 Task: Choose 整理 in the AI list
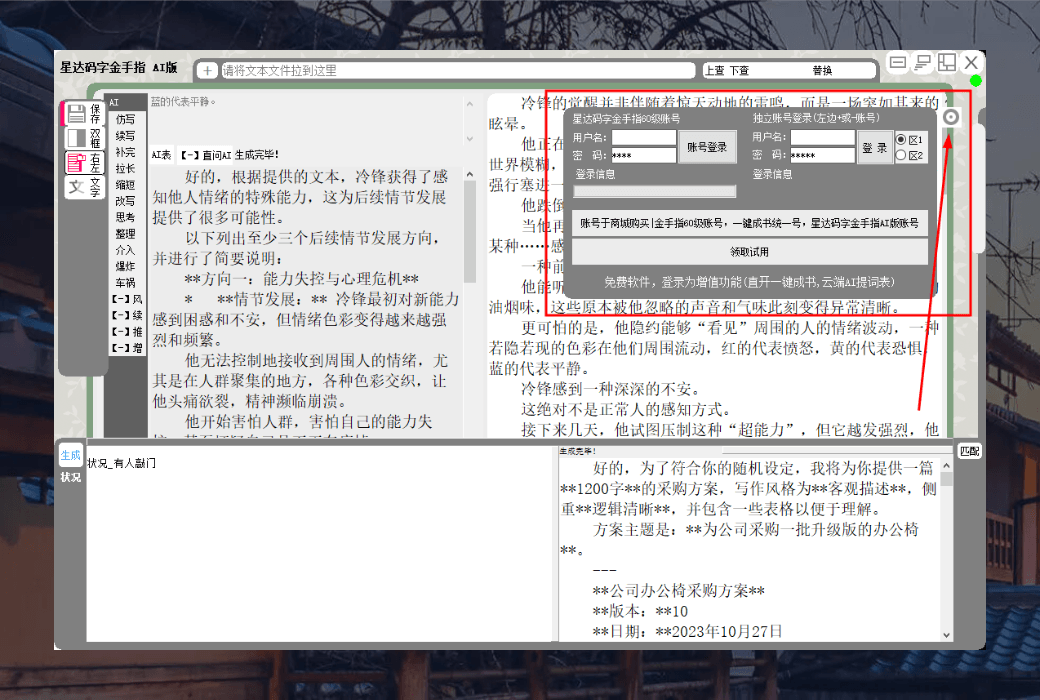coord(125,234)
